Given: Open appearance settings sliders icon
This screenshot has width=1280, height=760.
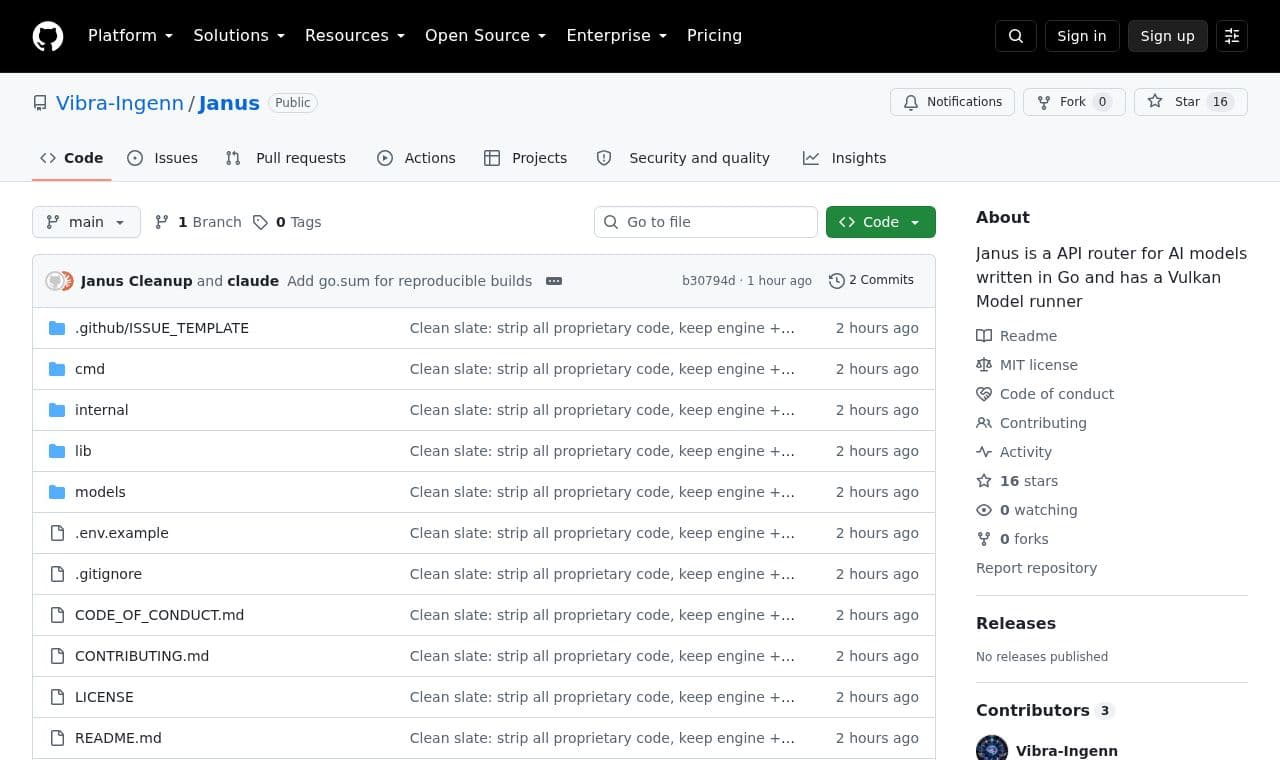Looking at the screenshot, I should (1232, 36).
